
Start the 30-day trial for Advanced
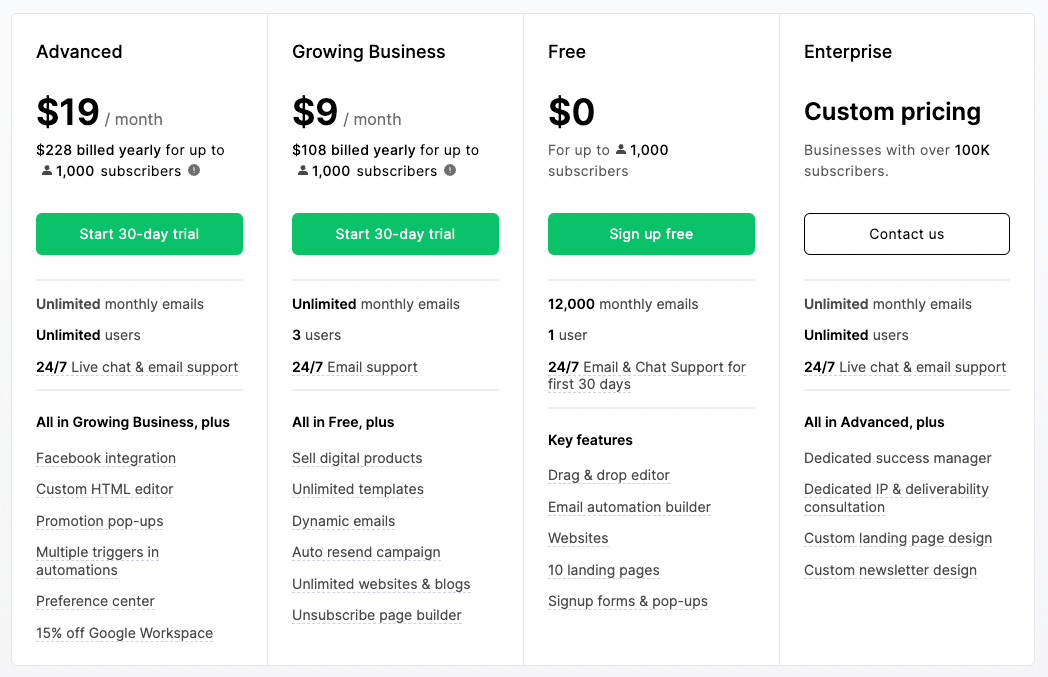click(139, 233)
